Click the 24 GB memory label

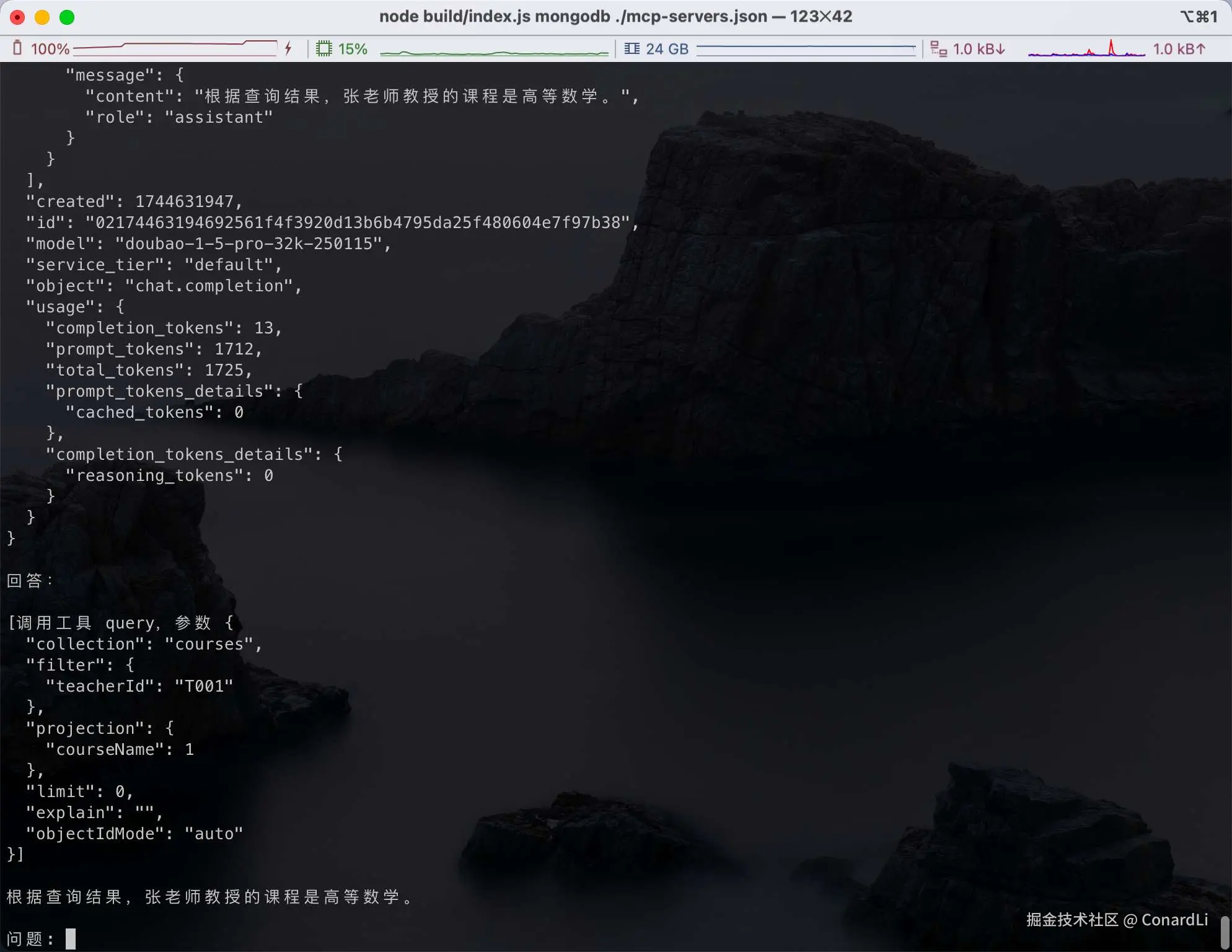[667, 49]
